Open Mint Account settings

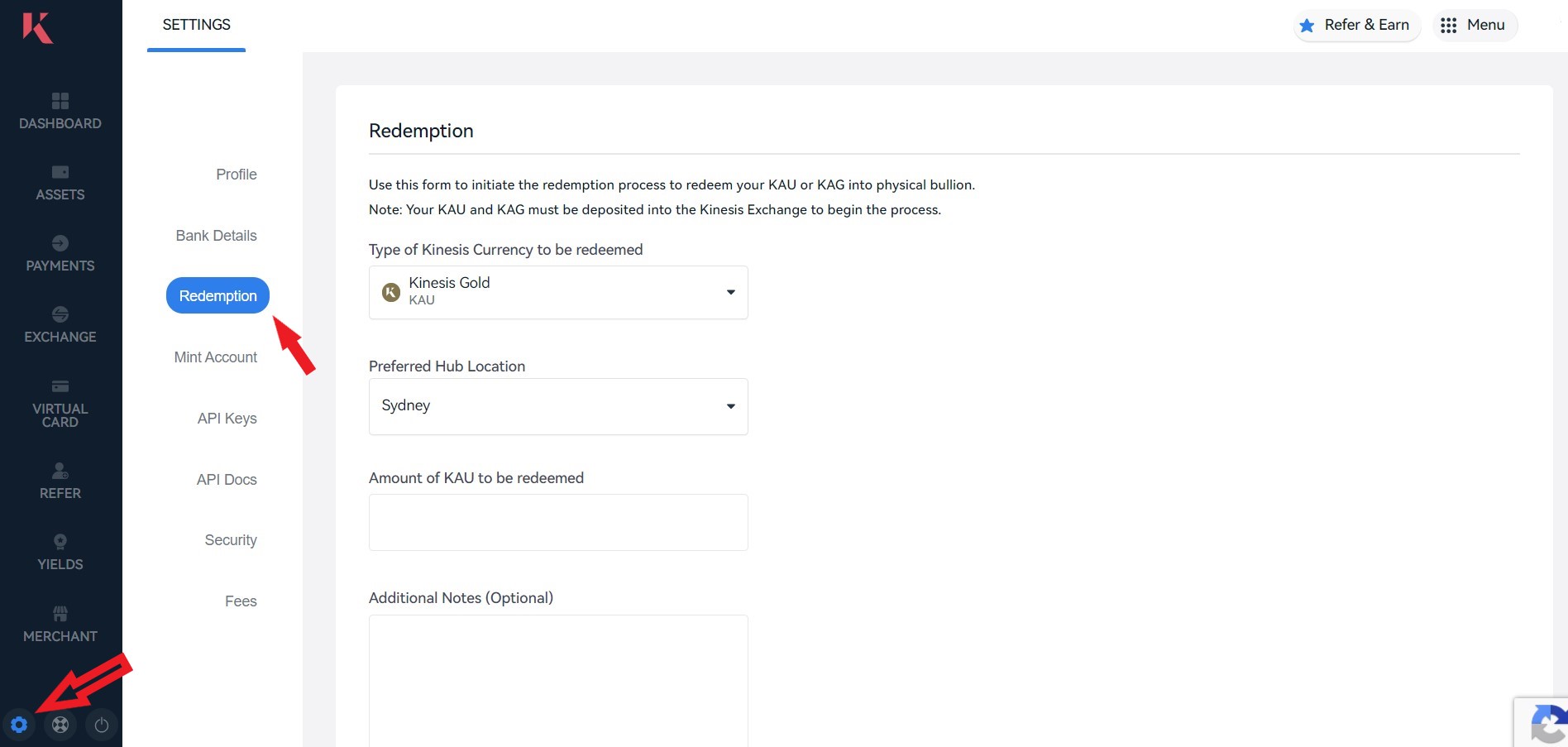216,357
